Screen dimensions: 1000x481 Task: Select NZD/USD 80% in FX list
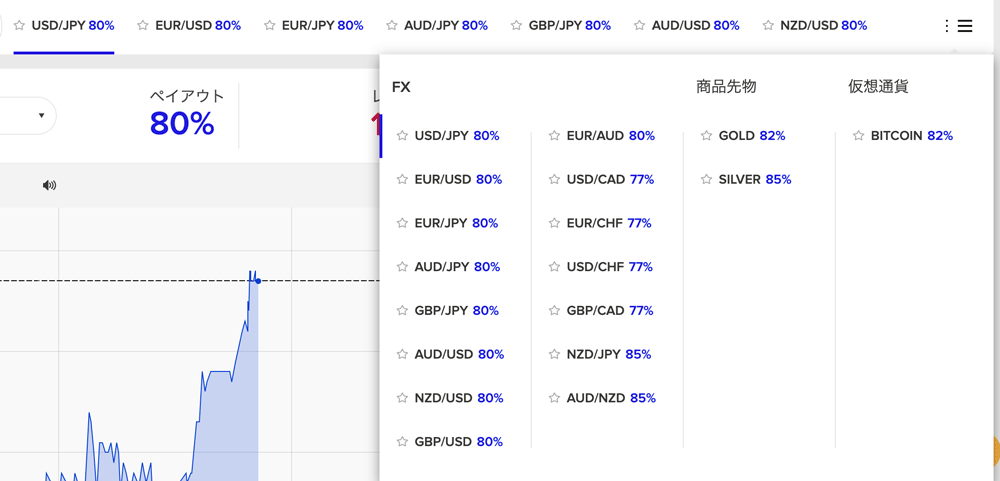(459, 398)
